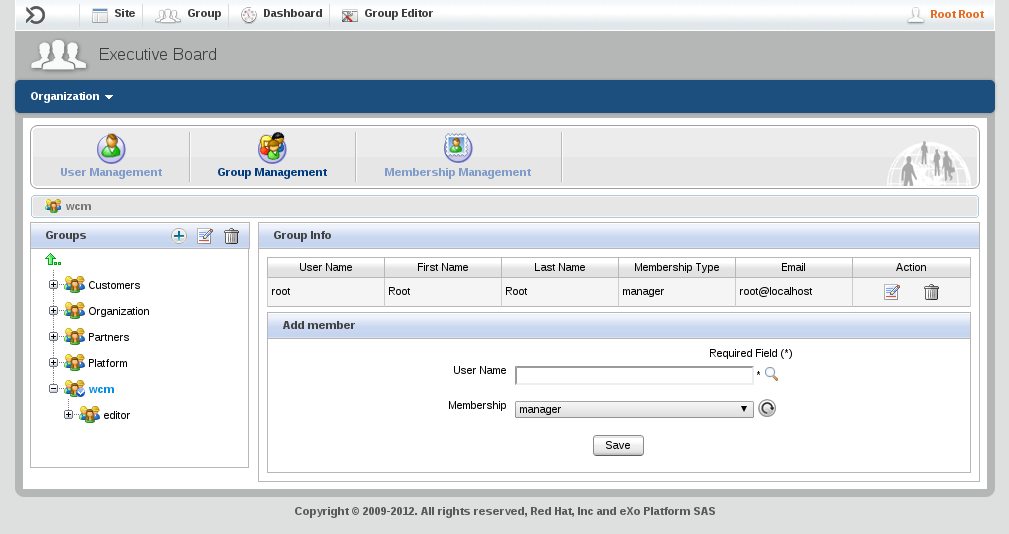The height and width of the screenshot is (534, 1009).
Task: Click the Email column header
Action: 793,268
